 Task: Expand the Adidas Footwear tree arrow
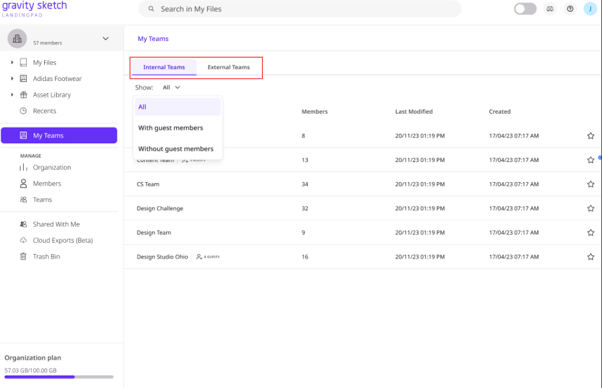12,78
